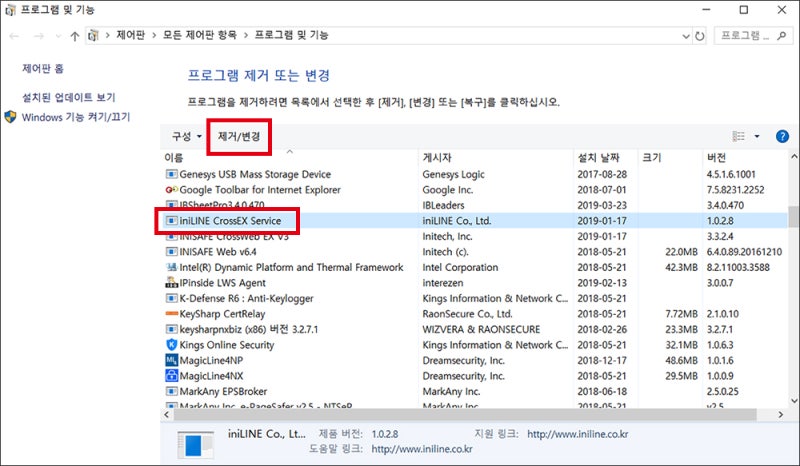This screenshot has height=466, width=800.
Task: Click the Control Panel icon in address bar
Action: click(93, 35)
